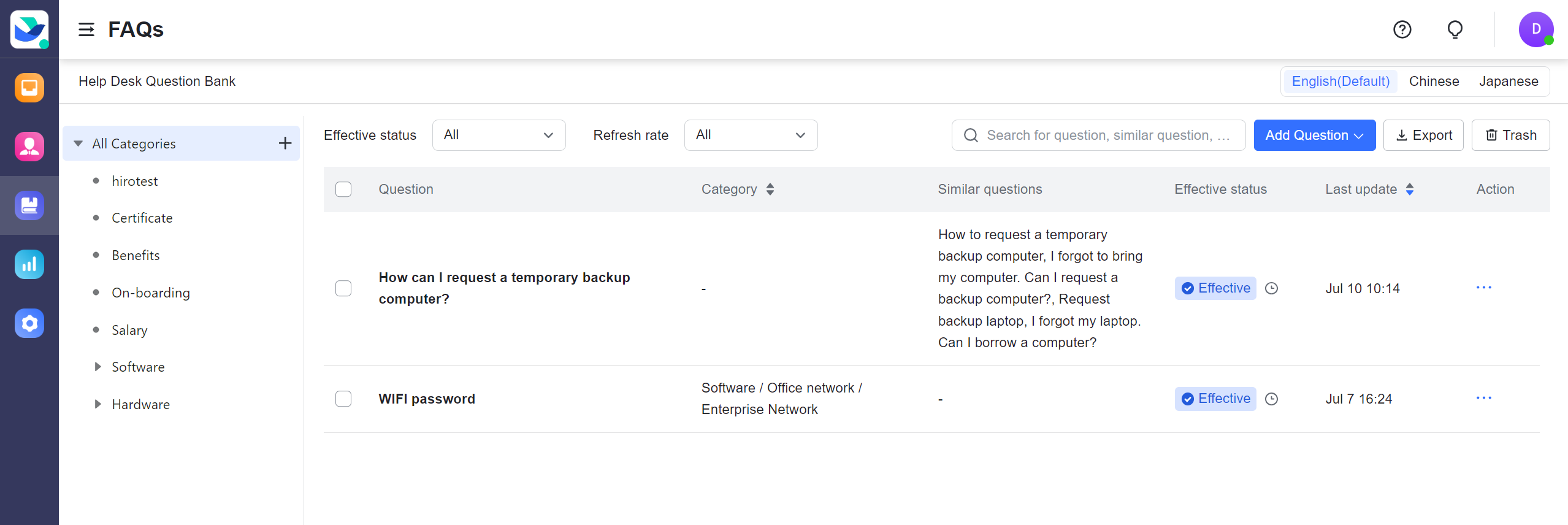Click the hamburger menu icon beside FAQs
Image resolution: width=1568 pixels, height=525 pixels.
86,29
